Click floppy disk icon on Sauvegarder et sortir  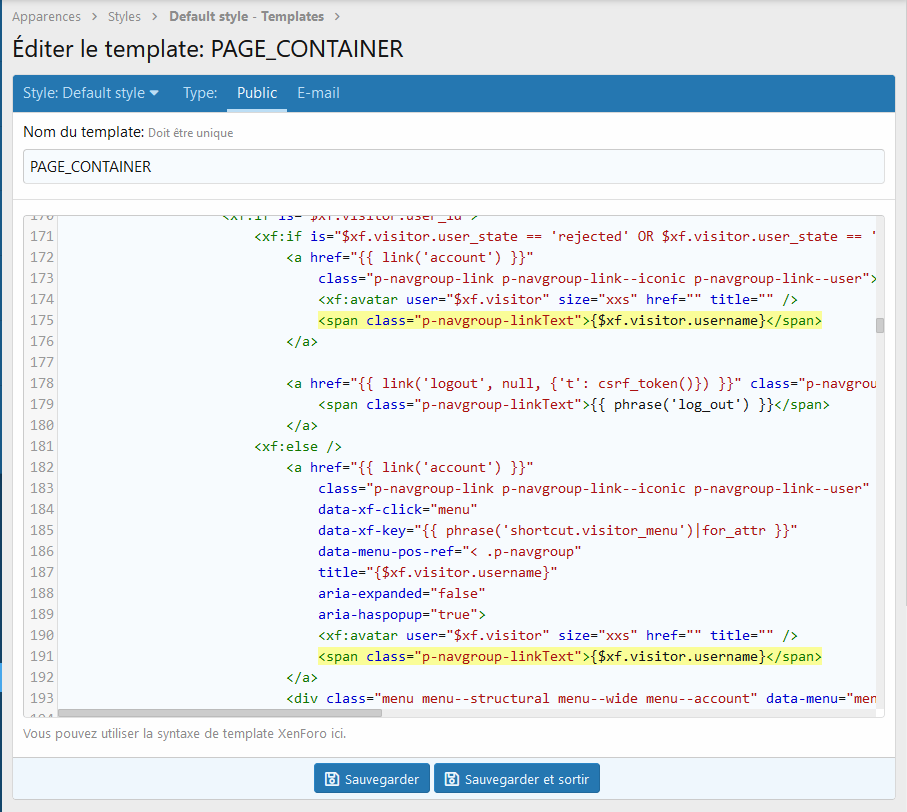coord(452,779)
